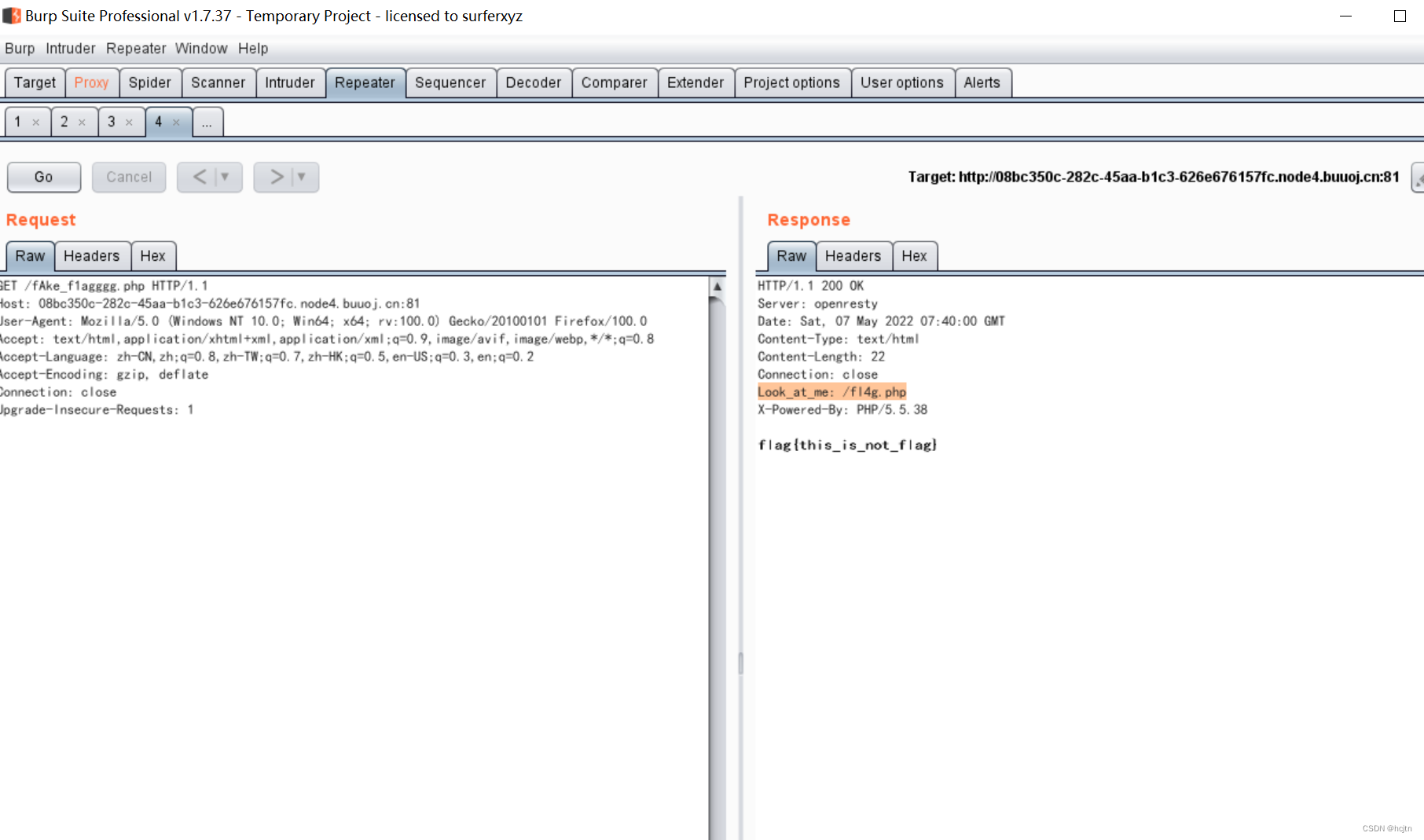Image resolution: width=1424 pixels, height=840 pixels.
Task: Select Repeater request tab 2
Action: click(64, 122)
